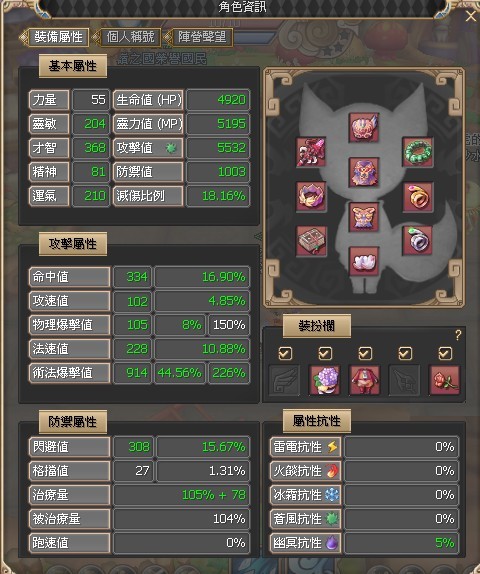This screenshot has width=480, height=574.
Task: Toggle checkbox above the rose costume
Action: (x=444, y=353)
